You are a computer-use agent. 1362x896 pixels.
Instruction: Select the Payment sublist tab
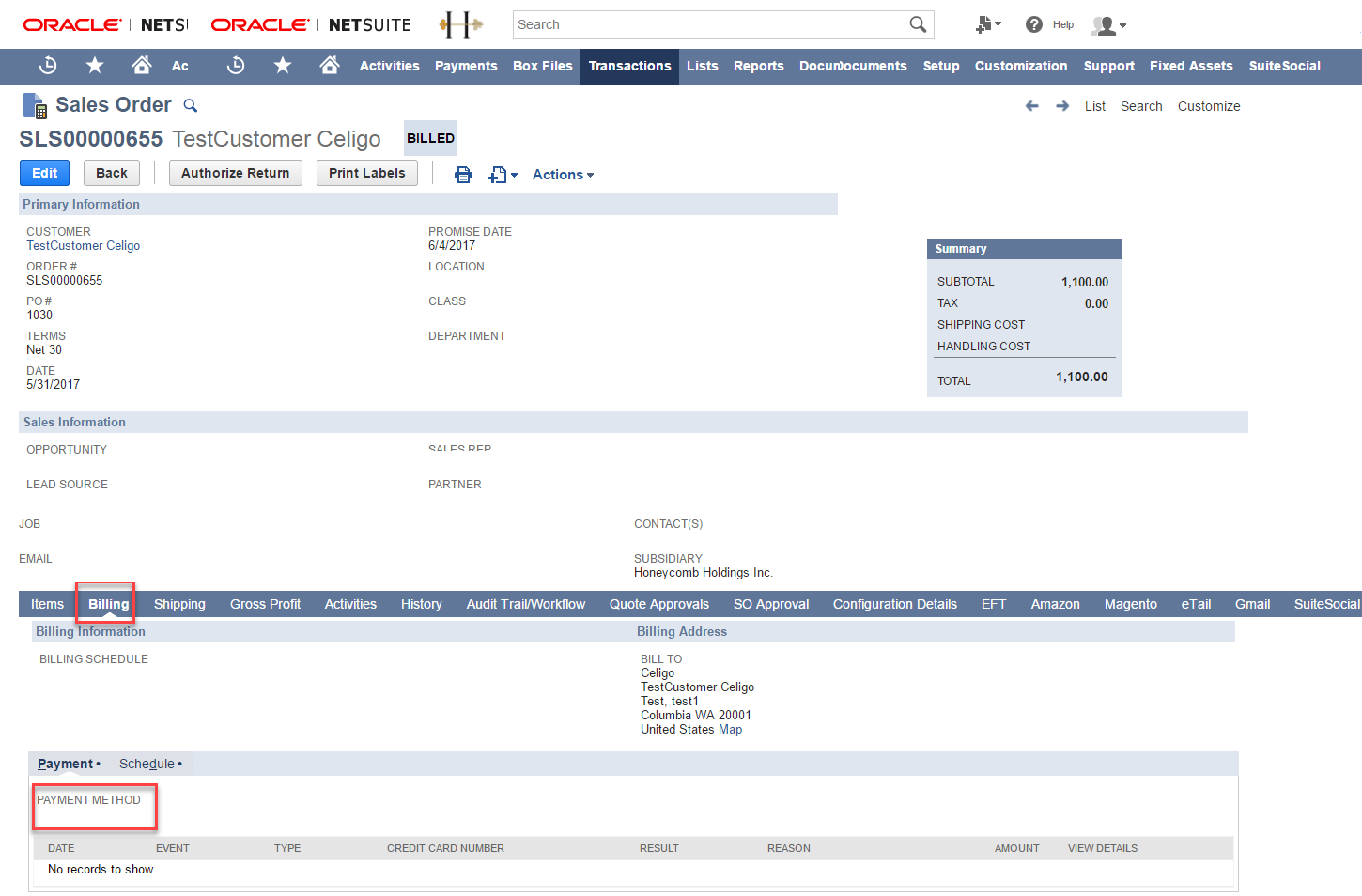click(x=69, y=764)
